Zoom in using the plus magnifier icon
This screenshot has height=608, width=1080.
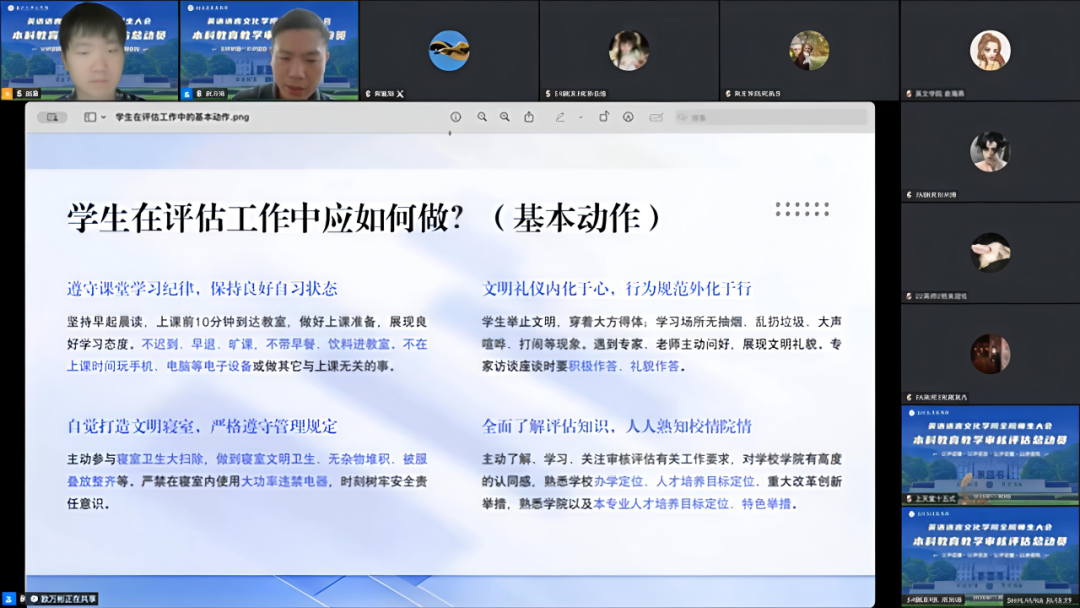click(x=505, y=117)
